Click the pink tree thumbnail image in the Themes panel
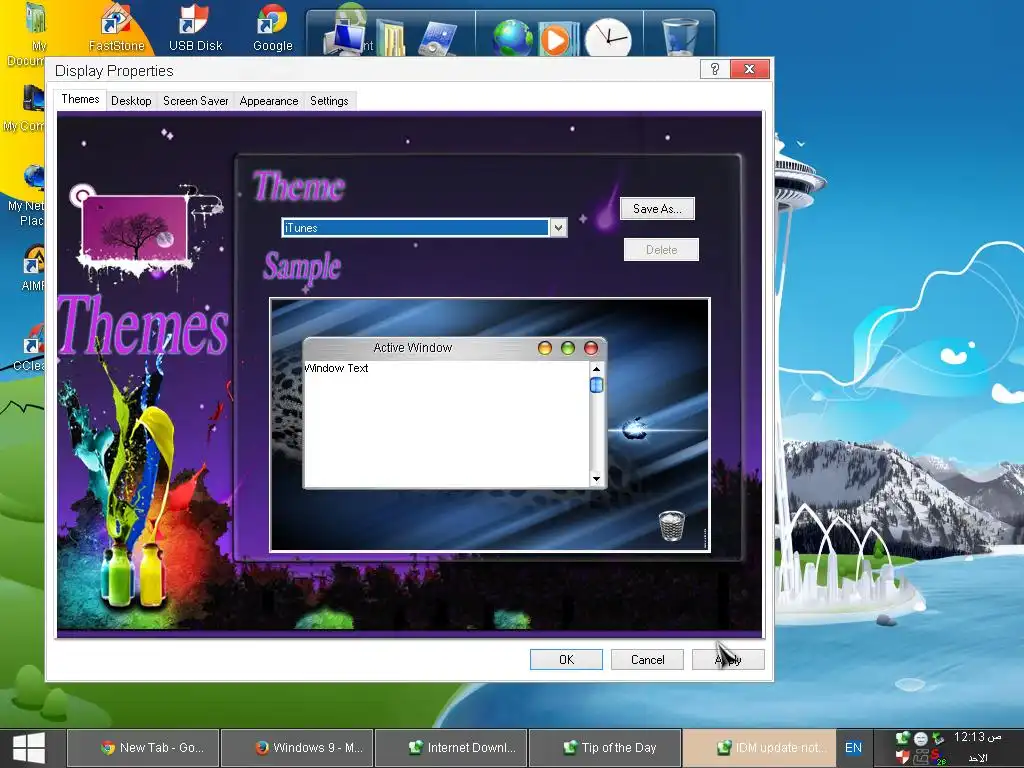1024x768 pixels. (135, 229)
